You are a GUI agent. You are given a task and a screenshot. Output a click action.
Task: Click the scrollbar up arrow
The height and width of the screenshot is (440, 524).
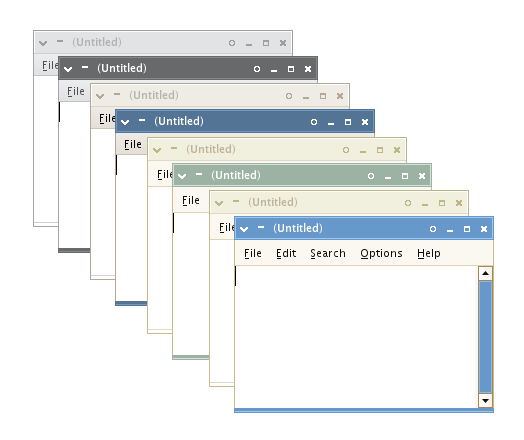[485, 273]
